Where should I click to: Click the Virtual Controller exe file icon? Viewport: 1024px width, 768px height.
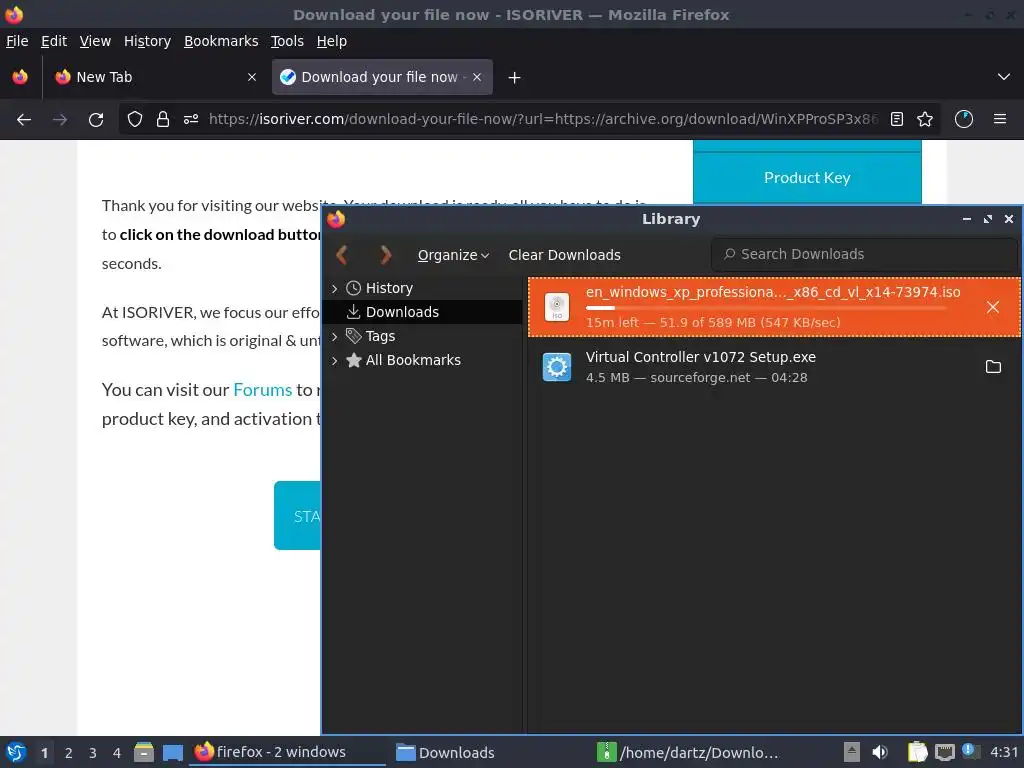tap(557, 366)
